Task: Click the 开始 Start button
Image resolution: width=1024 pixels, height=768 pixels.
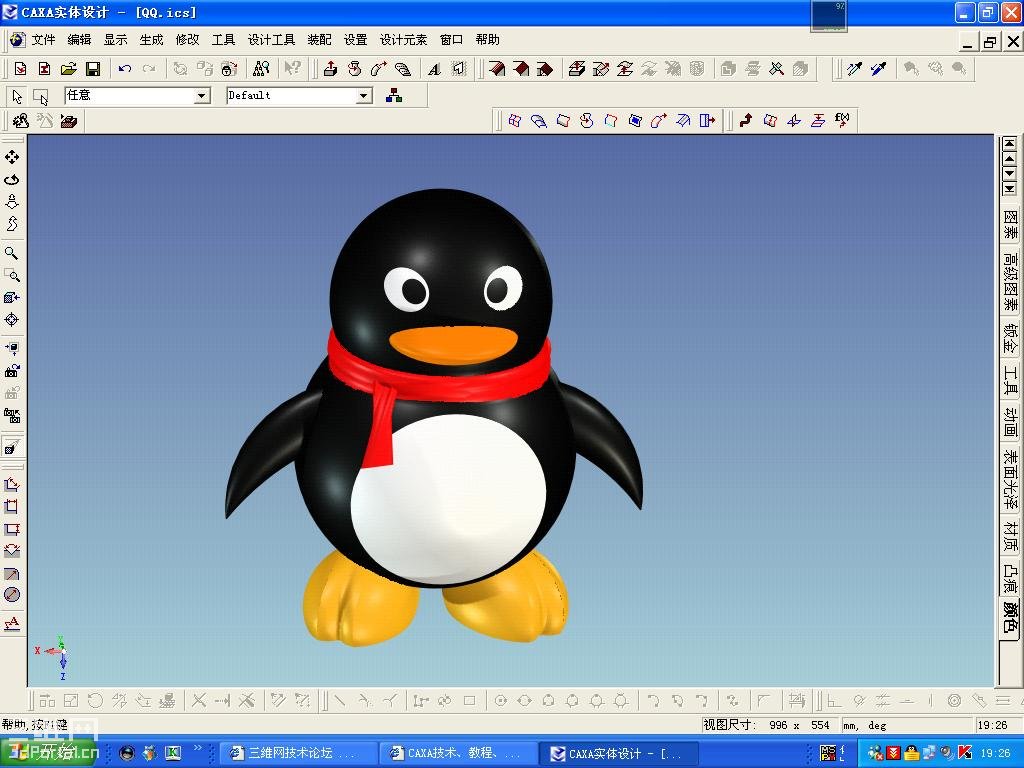Action: point(50,753)
